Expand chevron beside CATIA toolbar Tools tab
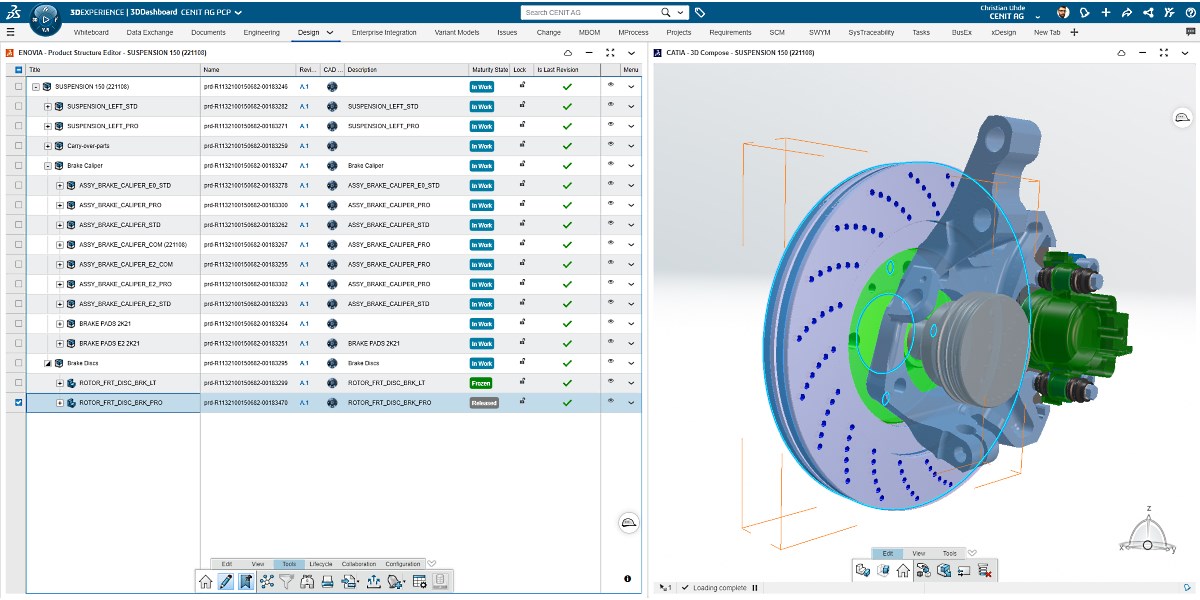Image resolution: width=1200 pixels, height=600 pixels. point(972,553)
